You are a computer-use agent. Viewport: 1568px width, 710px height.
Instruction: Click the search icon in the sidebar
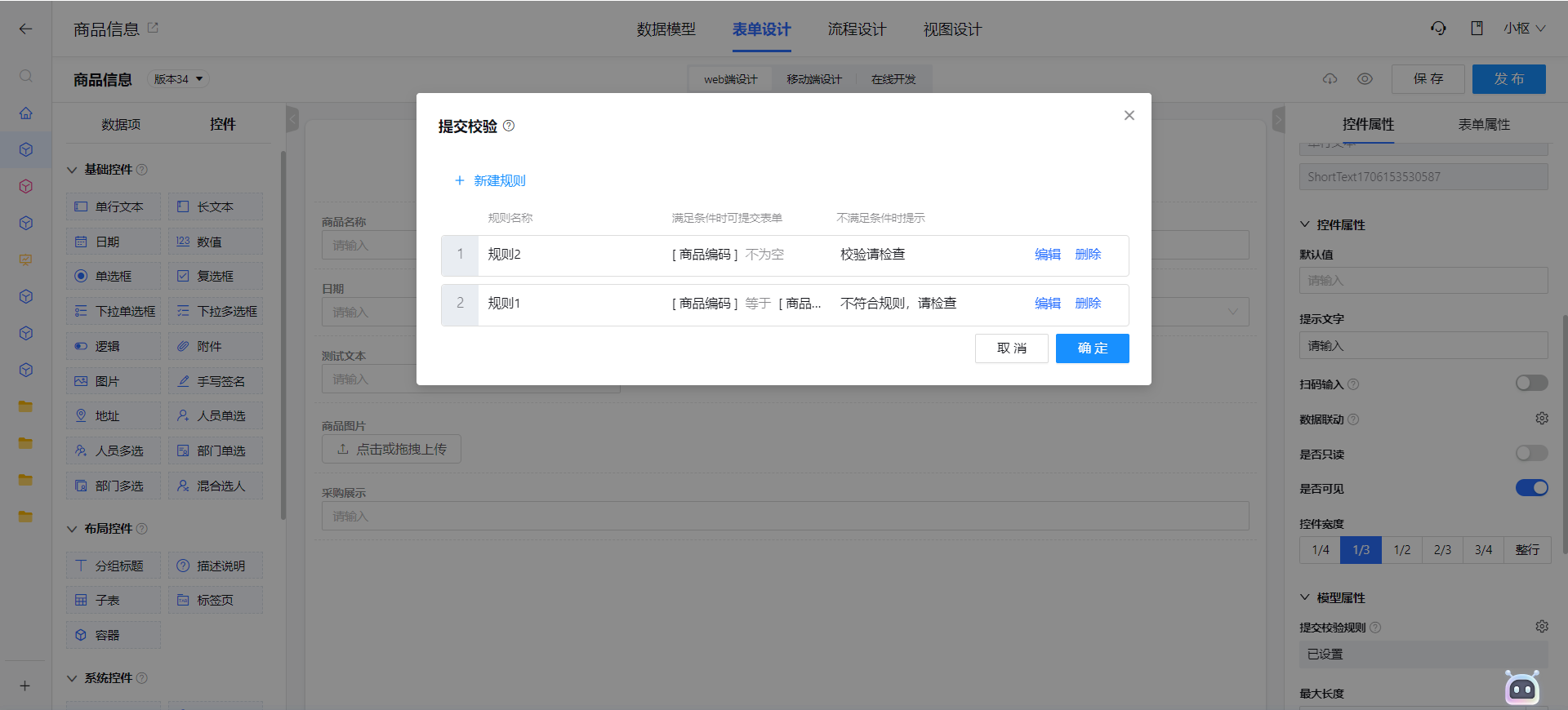[x=25, y=76]
